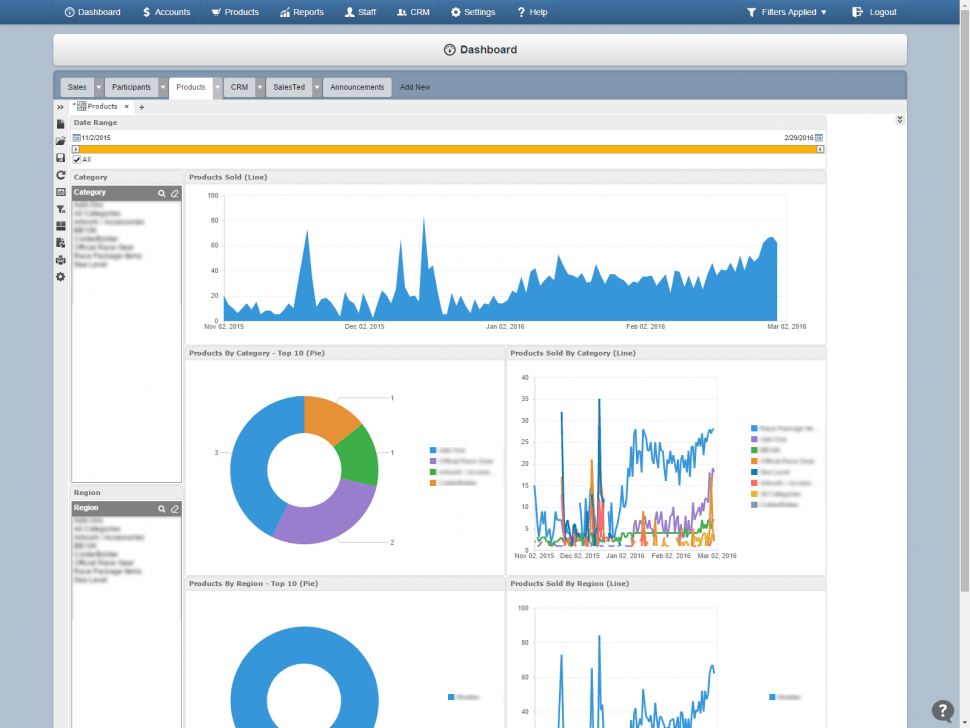
Task: Refresh data using circular arrow icon
Action: point(61,175)
